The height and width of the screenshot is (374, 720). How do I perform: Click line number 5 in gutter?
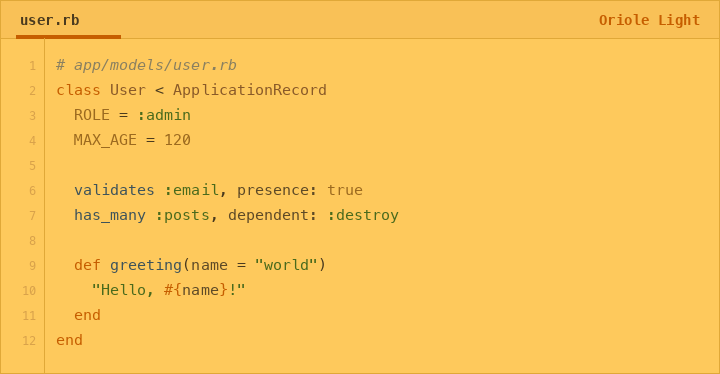(32, 165)
